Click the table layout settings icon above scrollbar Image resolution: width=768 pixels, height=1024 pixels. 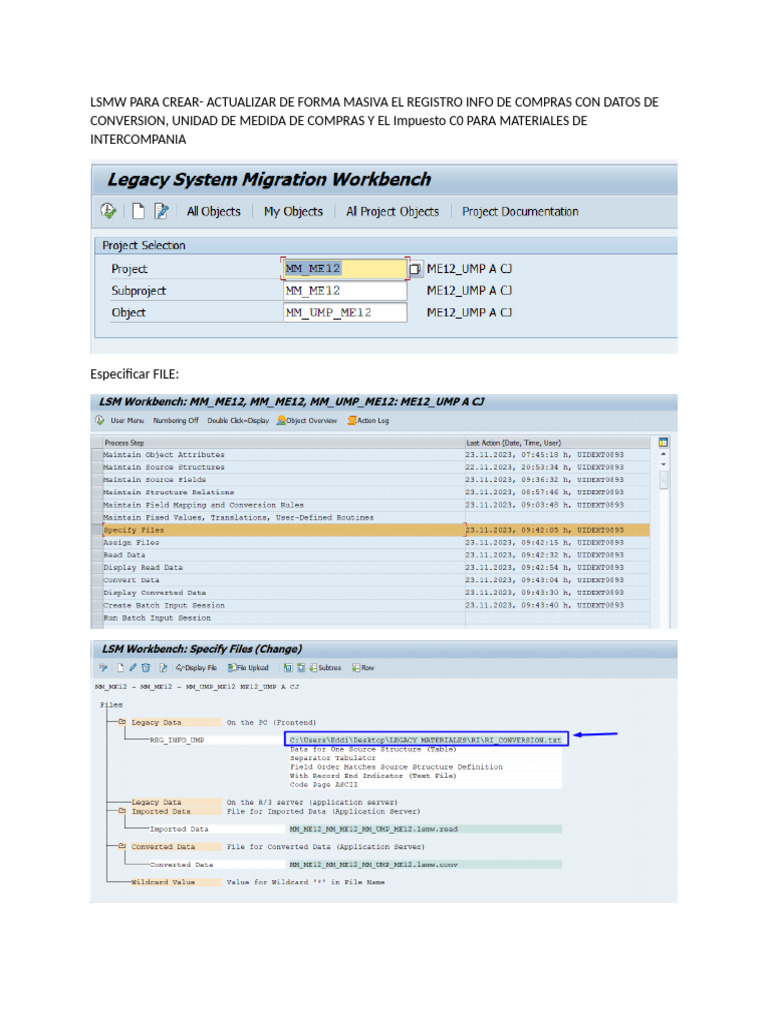point(663,442)
